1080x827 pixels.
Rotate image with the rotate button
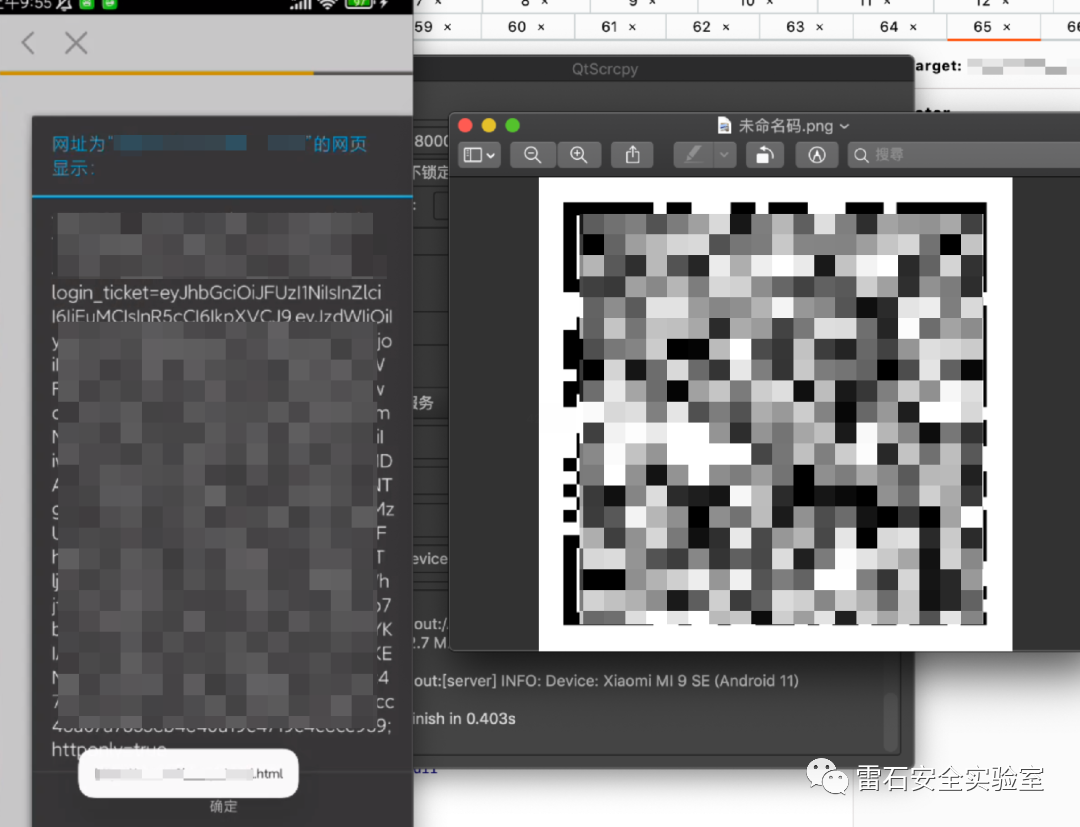[x=765, y=155]
